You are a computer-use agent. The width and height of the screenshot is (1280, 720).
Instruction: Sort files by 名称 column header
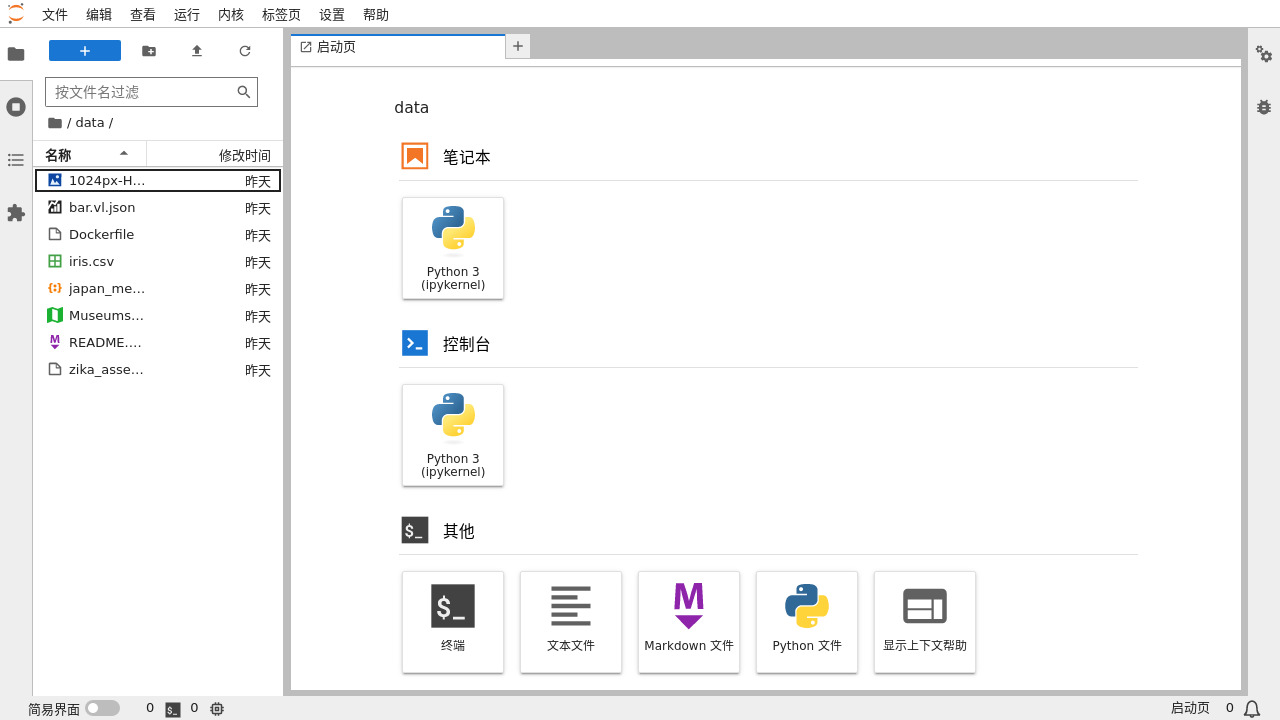(90, 155)
